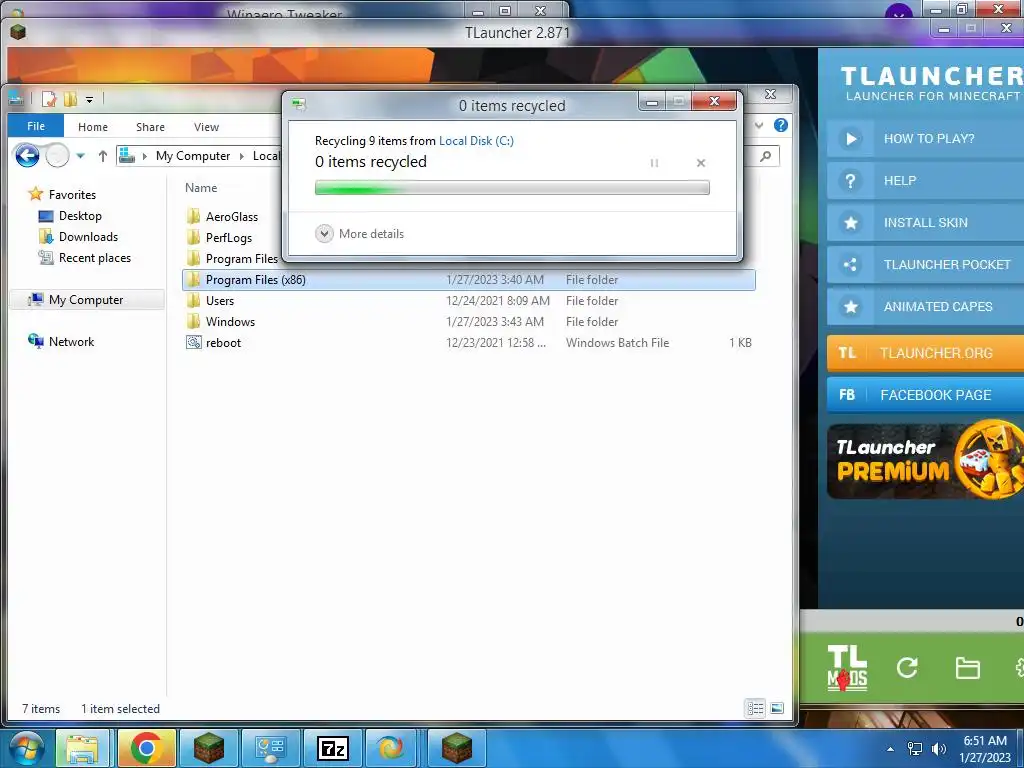Open HOW TO PLAY? in TLauncher
Viewport: 1024px width, 768px height.
click(925, 138)
